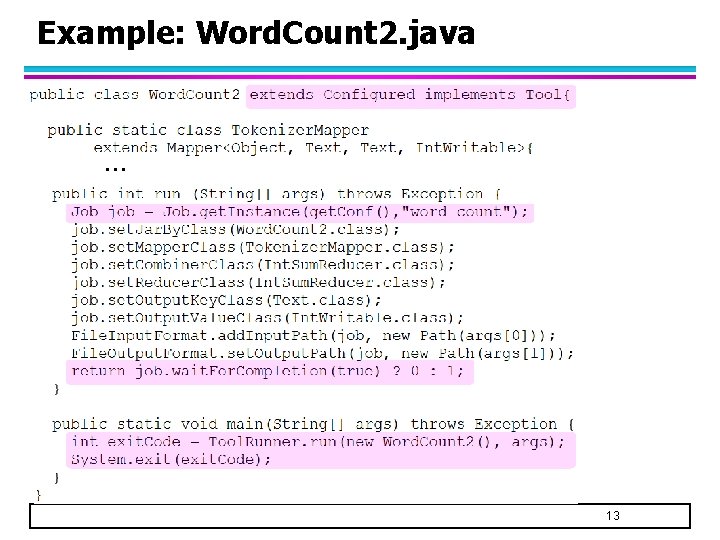This screenshot has height=540, width=720.
Task: Click highlighted 'System.exit(exitCode);' line
Action: coord(171,459)
